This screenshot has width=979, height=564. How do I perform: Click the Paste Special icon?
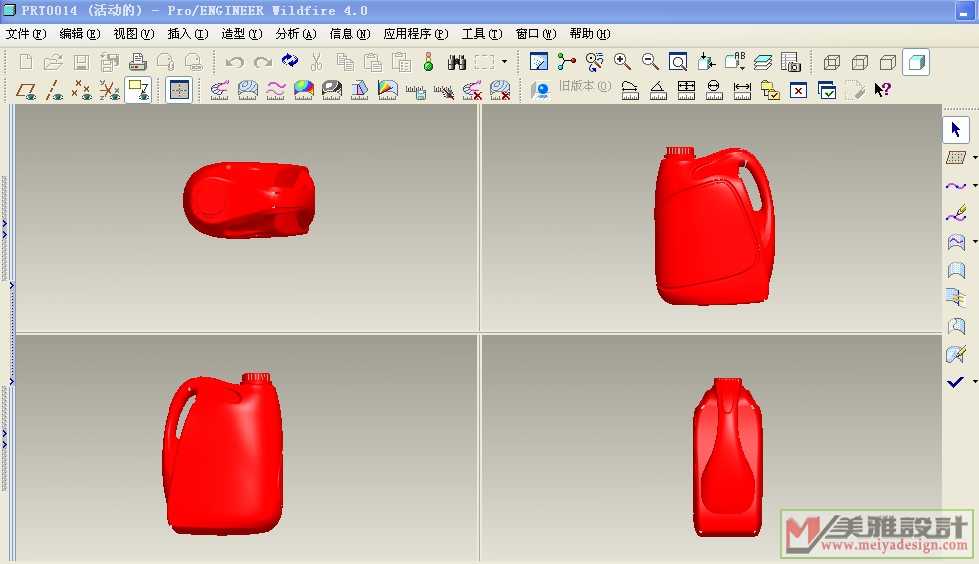point(401,62)
